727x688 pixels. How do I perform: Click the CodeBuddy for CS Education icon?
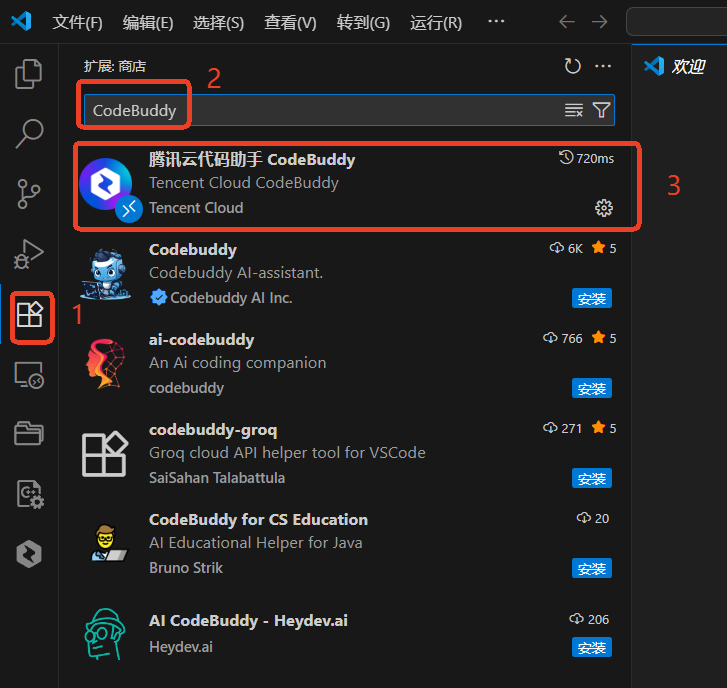pos(108,543)
